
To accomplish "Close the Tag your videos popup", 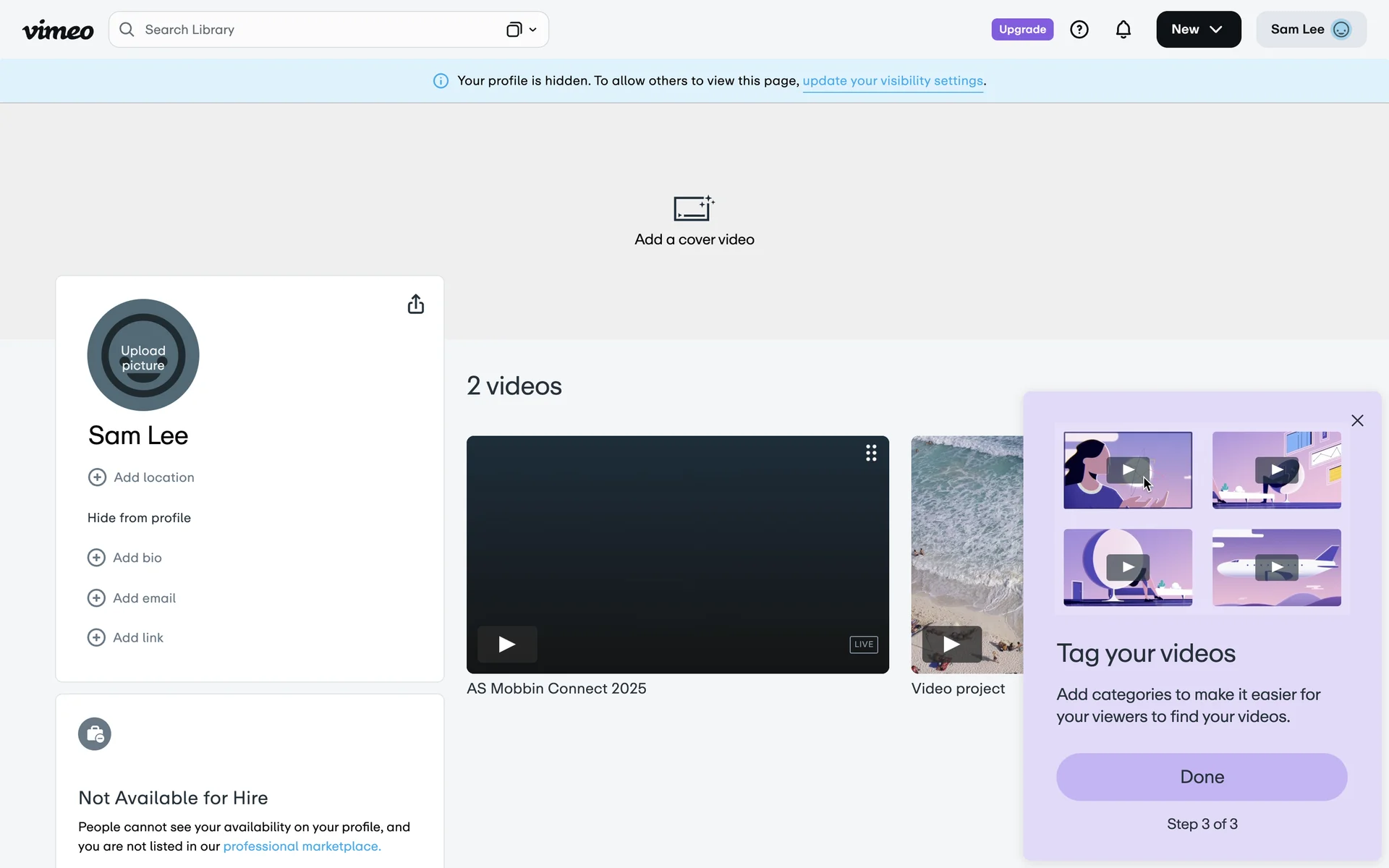I will pos(1357,421).
